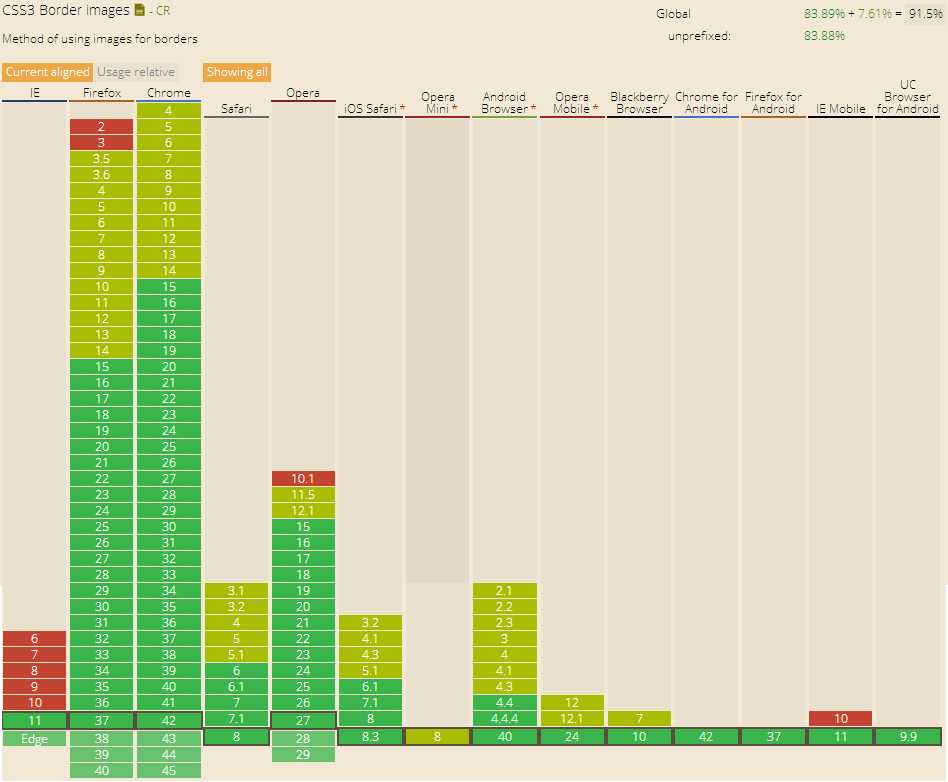Click the IE Mobile 11 cell

[x=840, y=737]
